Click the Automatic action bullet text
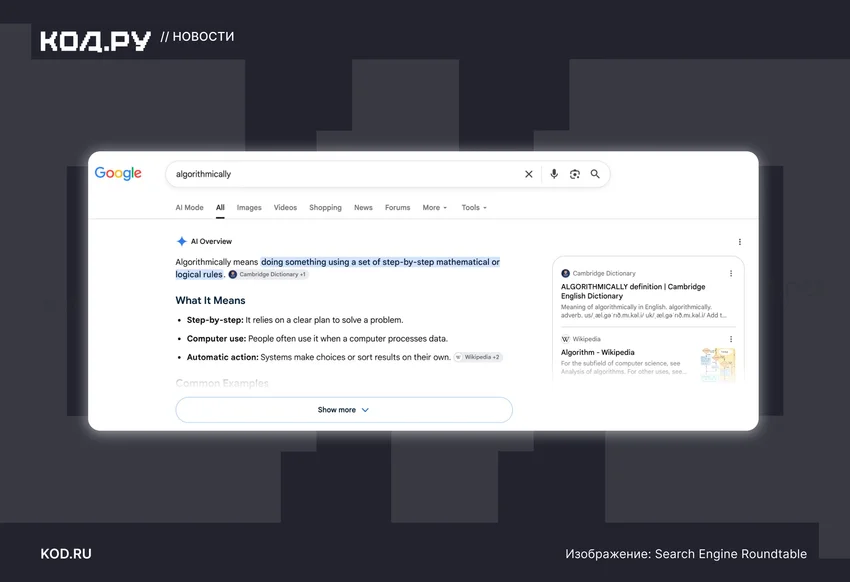The width and height of the screenshot is (850, 582). pyautogui.click(x=319, y=357)
